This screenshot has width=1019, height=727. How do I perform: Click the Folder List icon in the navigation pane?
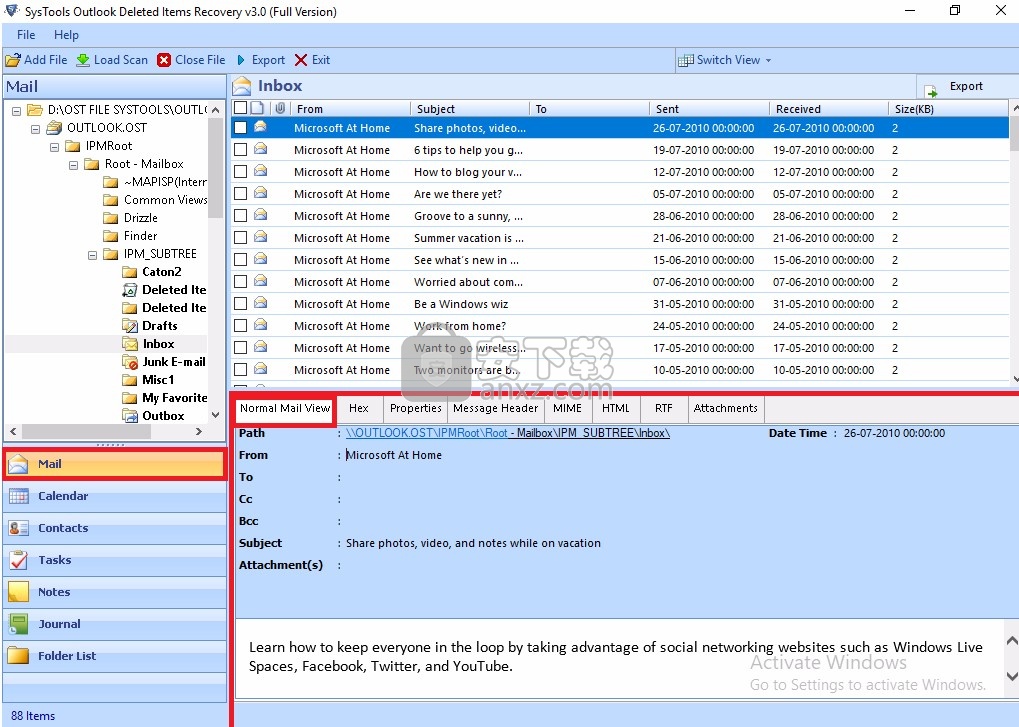pyautogui.click(x=19, y=656)
